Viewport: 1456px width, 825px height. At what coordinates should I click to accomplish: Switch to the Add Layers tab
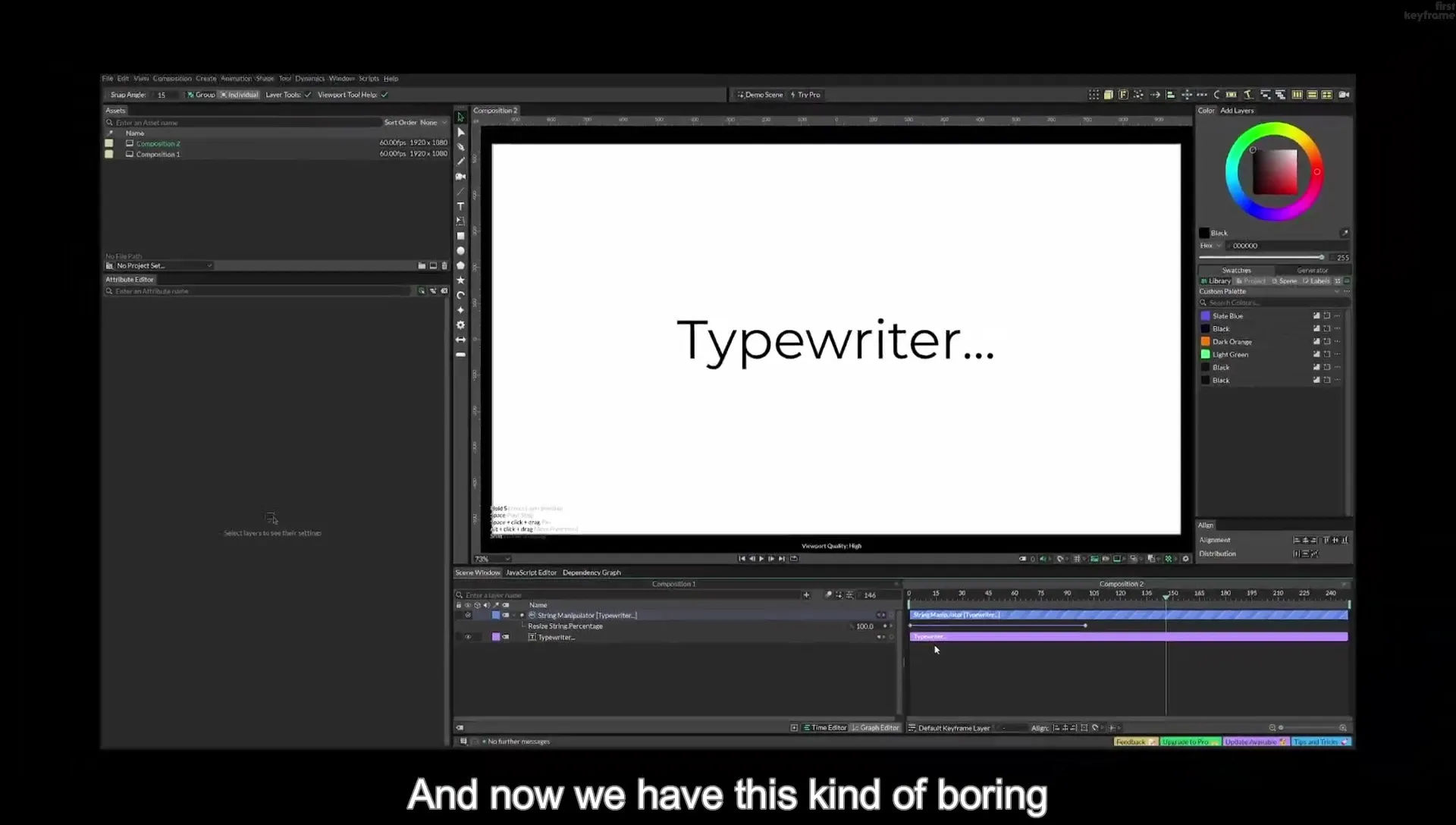click(x=1237, y=111)
